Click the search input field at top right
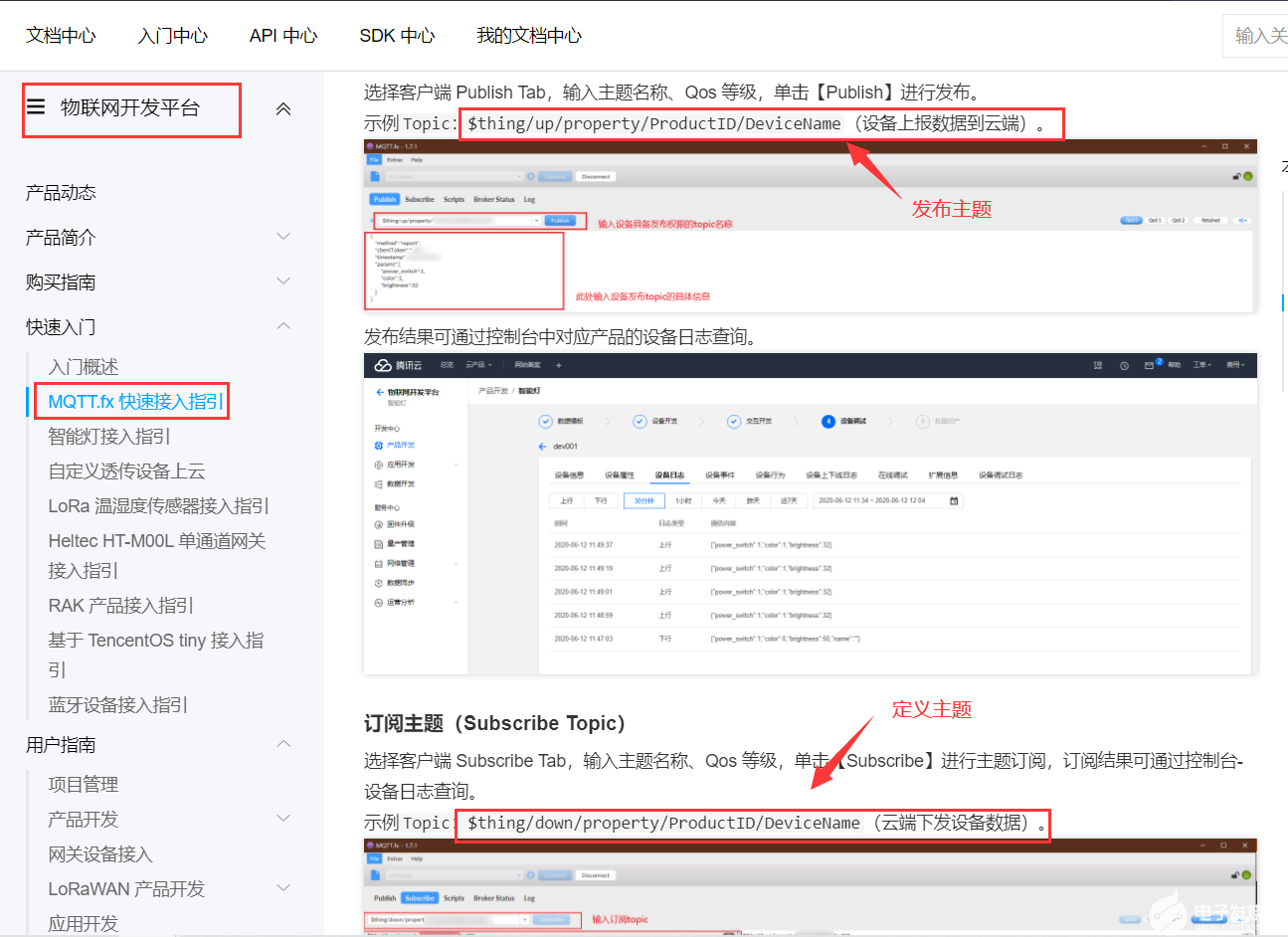This screenshot has width=1288, height=937. [1258, 36]
